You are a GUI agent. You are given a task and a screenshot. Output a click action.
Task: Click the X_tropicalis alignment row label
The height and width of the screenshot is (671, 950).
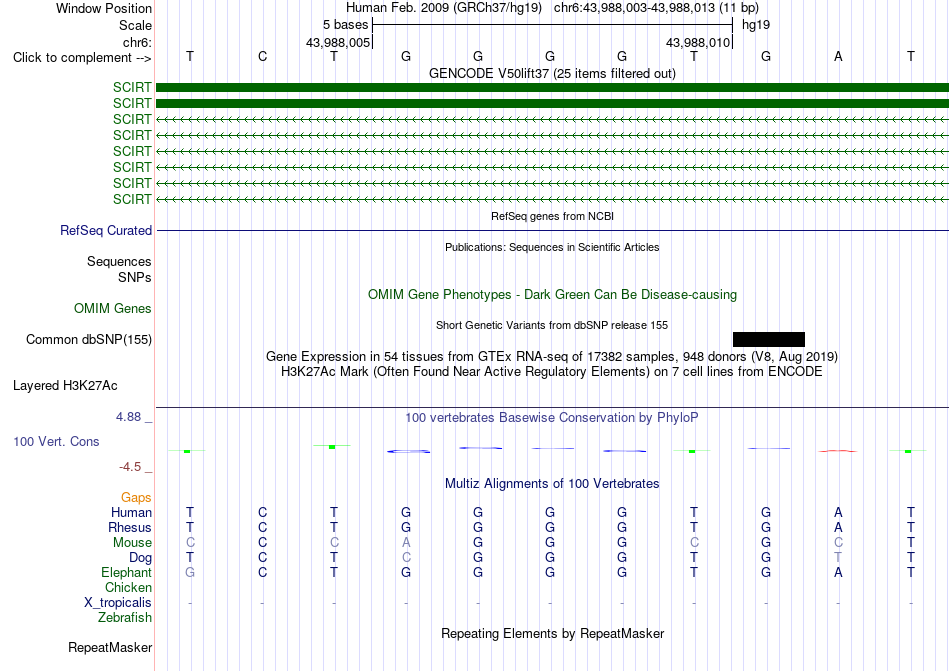[118, 603]
